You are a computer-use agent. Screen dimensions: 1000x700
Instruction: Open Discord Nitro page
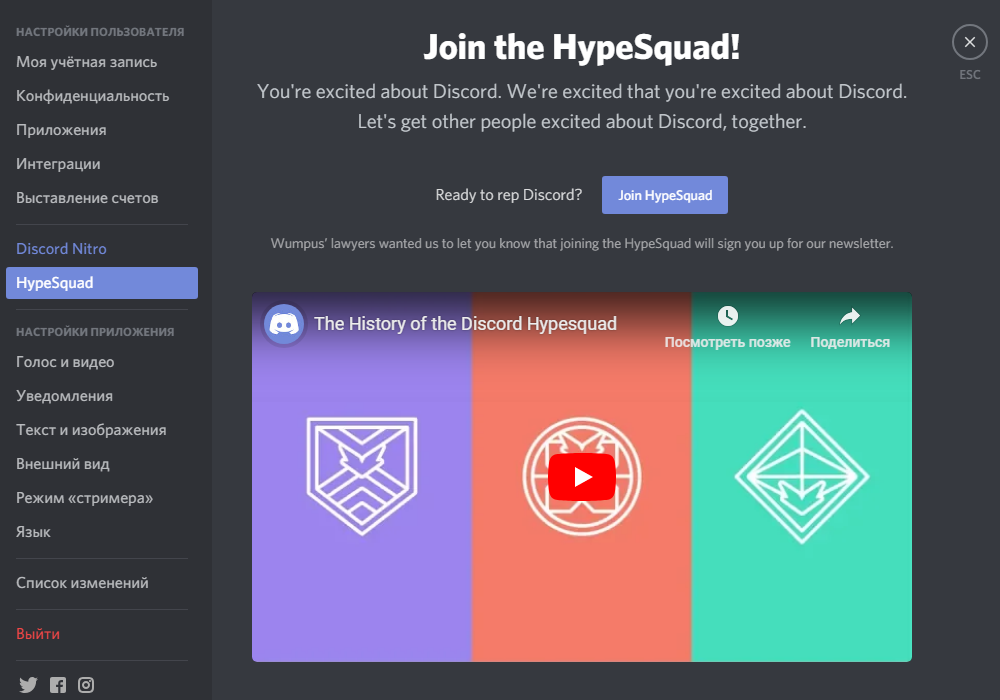tap(61, 249)
